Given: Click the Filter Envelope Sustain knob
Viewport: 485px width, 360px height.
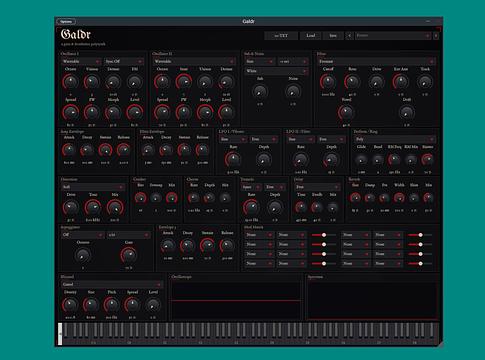Looking at the screenshot, I should (184, 150).
